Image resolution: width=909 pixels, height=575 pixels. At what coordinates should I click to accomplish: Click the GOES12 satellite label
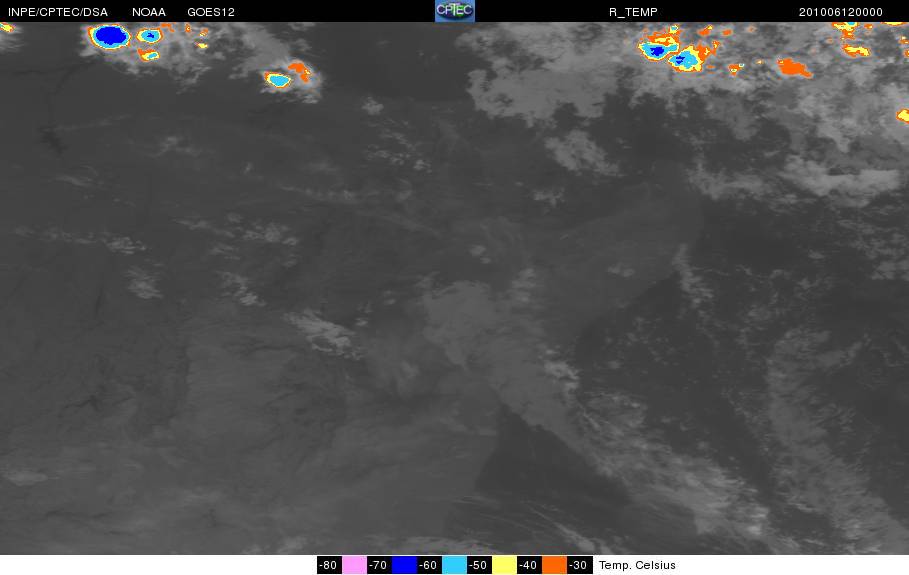(211, 12)
